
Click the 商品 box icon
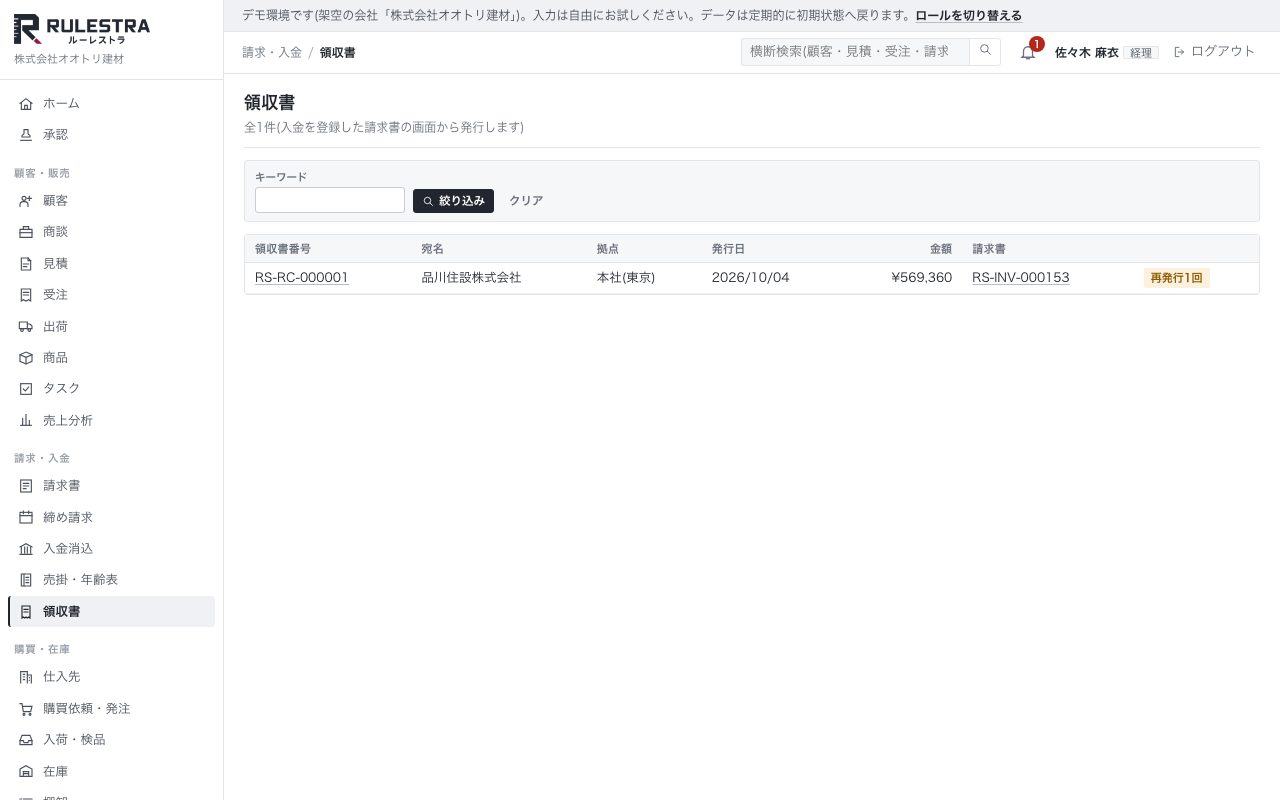(x=26, y=358)
